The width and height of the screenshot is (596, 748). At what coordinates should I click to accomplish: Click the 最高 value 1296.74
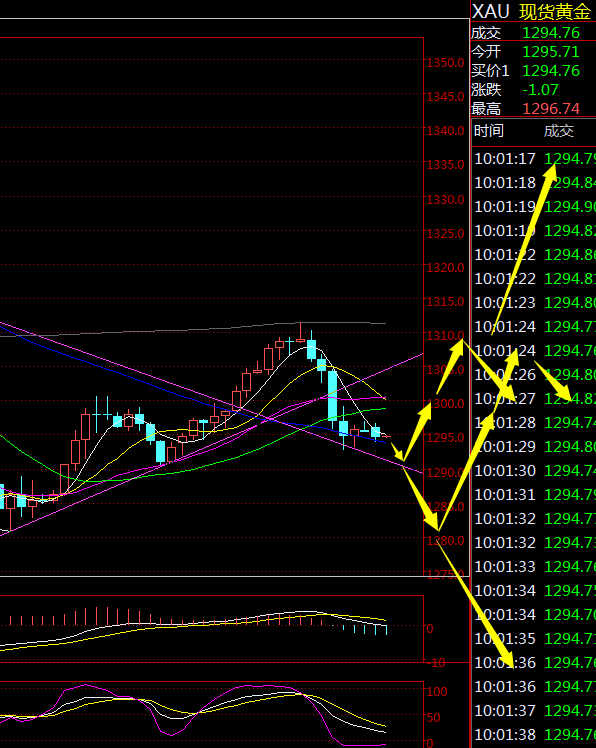pos(551,109)
